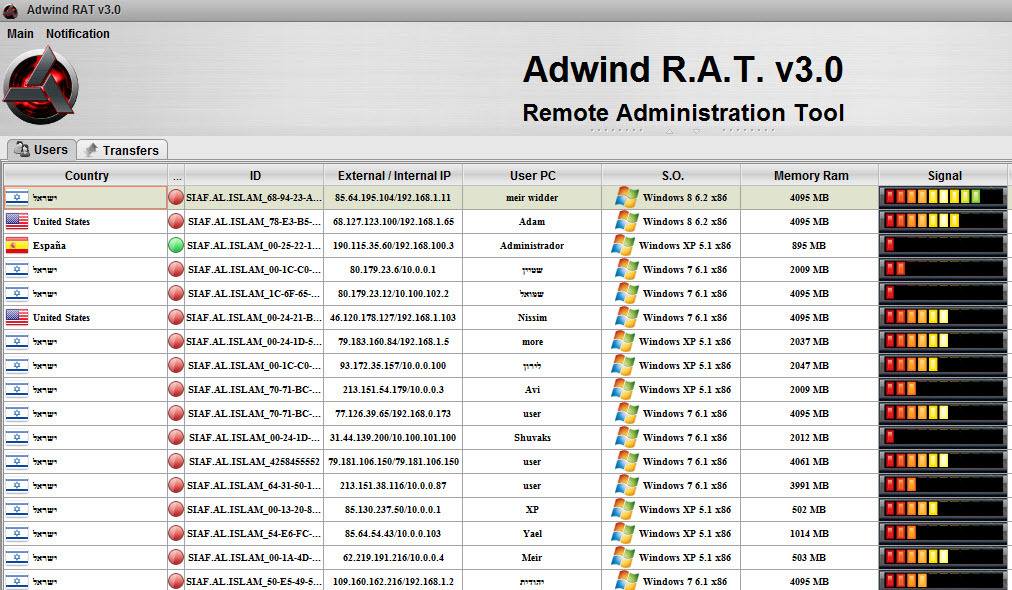Click the United States flag in Adam's row
Image resolution: width=1012 pixels, height=590 pixels.
(x=17, y=221)
